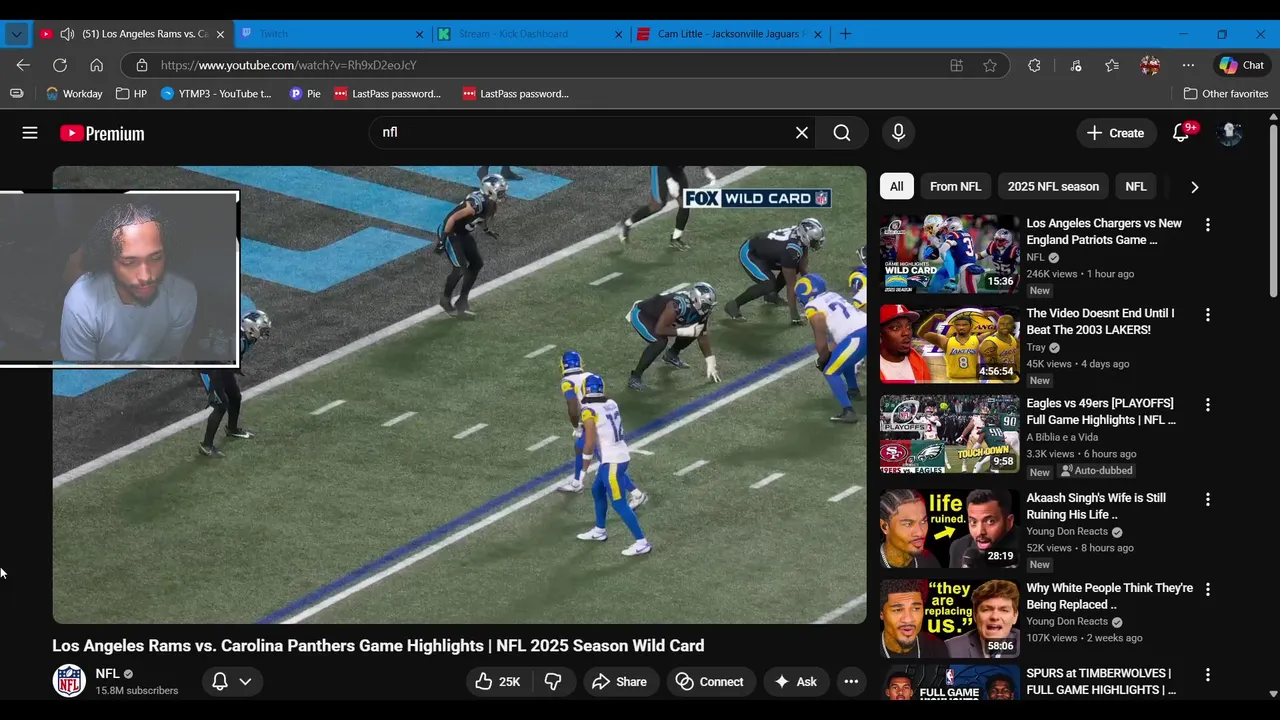
Task: Open the HP bookmarks folder
Action: pyautogui.click(x=131, y=94)
